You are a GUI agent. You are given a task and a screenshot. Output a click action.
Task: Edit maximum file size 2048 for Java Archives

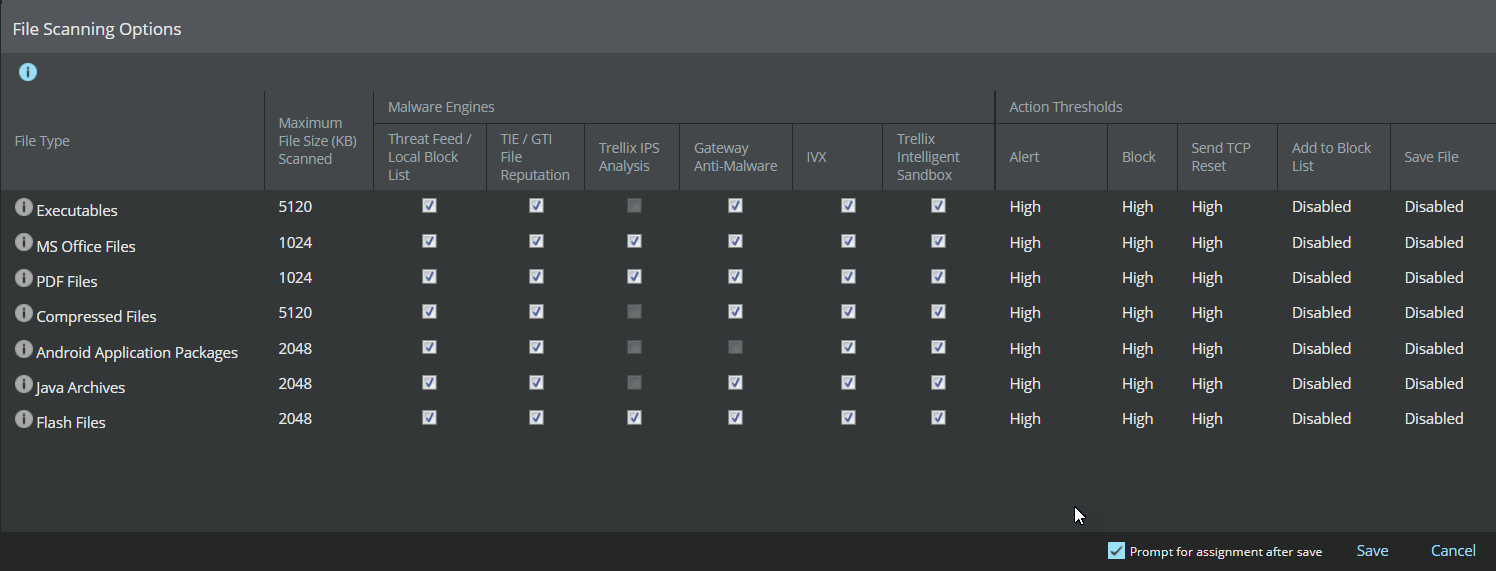click(295, 383)
